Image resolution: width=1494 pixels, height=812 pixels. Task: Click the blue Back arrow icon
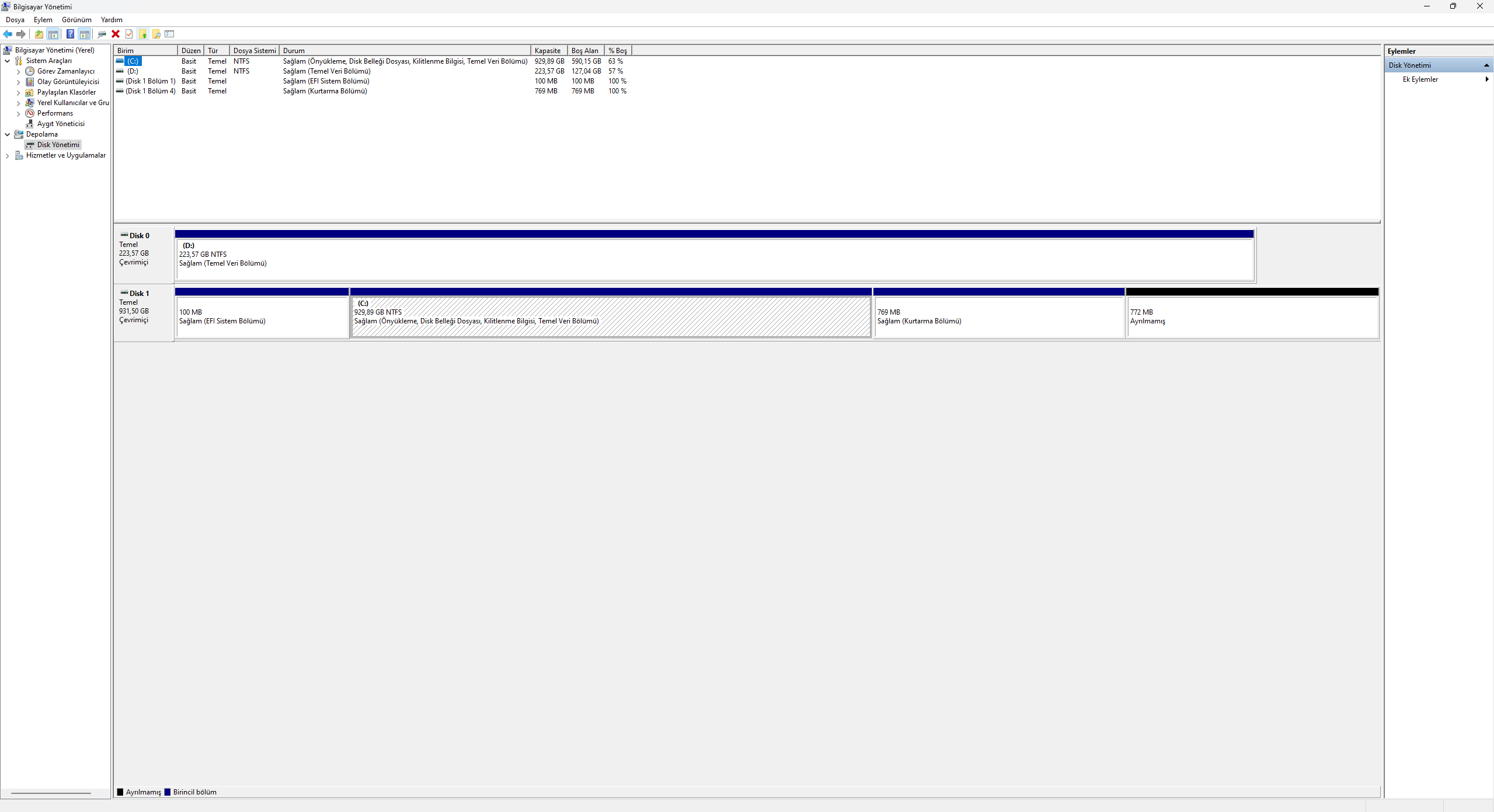click(8, 34)
